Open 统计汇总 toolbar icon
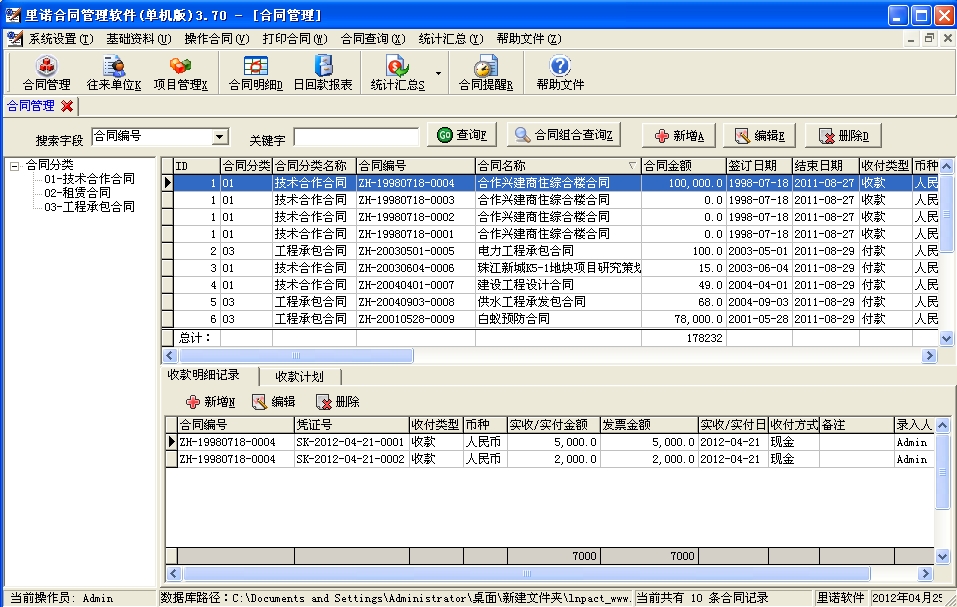The image size is (957, 607). (397, 72)
